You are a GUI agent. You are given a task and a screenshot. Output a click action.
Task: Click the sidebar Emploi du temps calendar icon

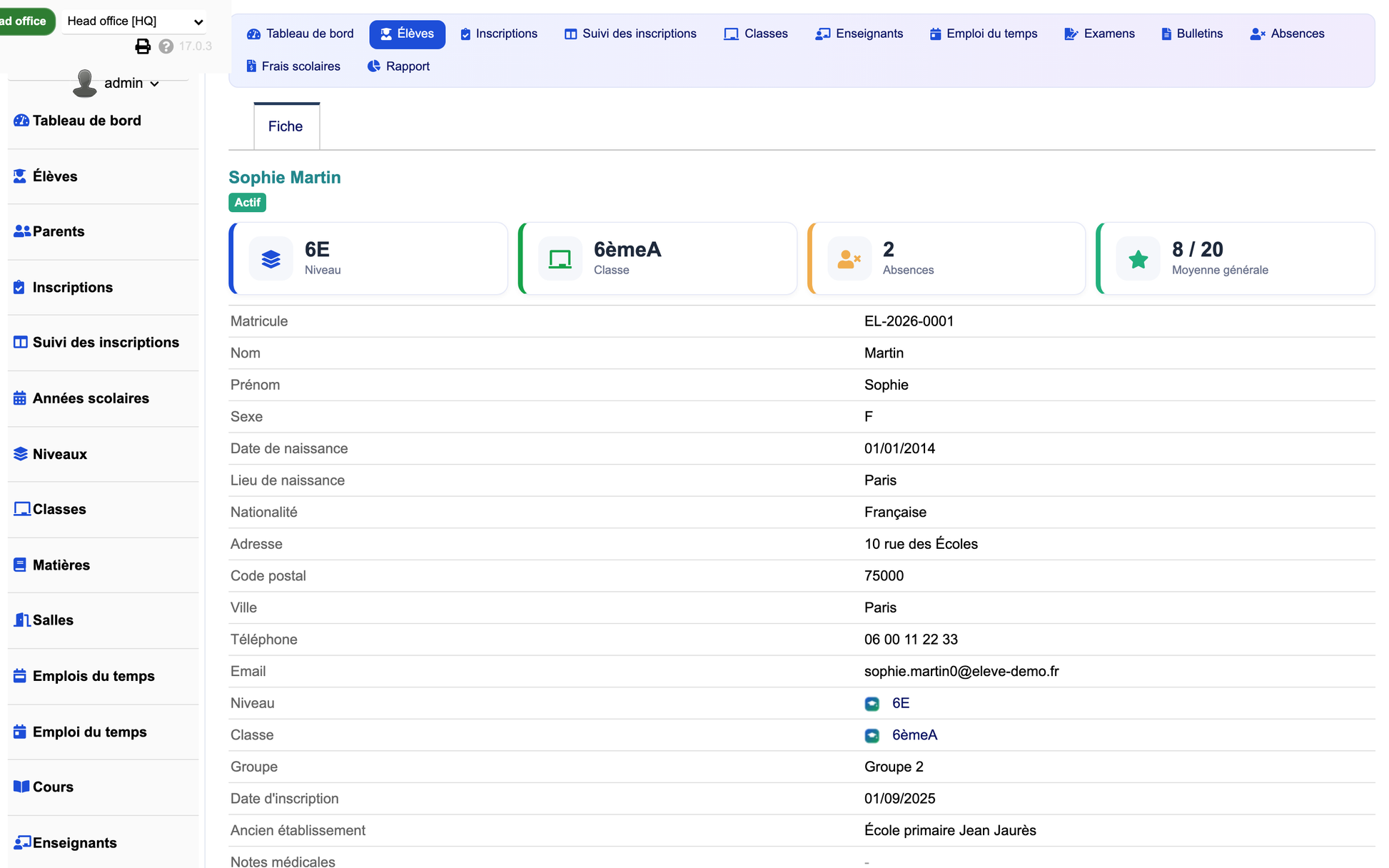point(20,732)
